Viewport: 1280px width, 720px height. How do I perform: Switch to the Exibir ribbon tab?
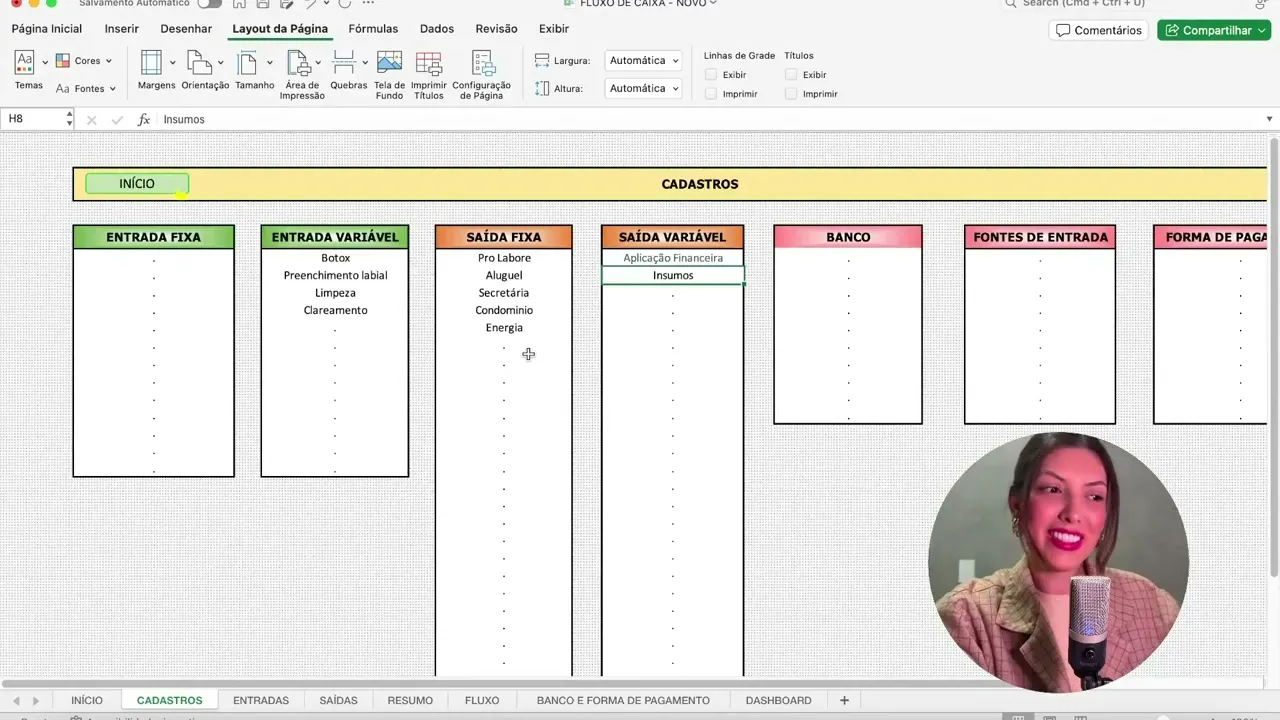click(x=554, y=29)
